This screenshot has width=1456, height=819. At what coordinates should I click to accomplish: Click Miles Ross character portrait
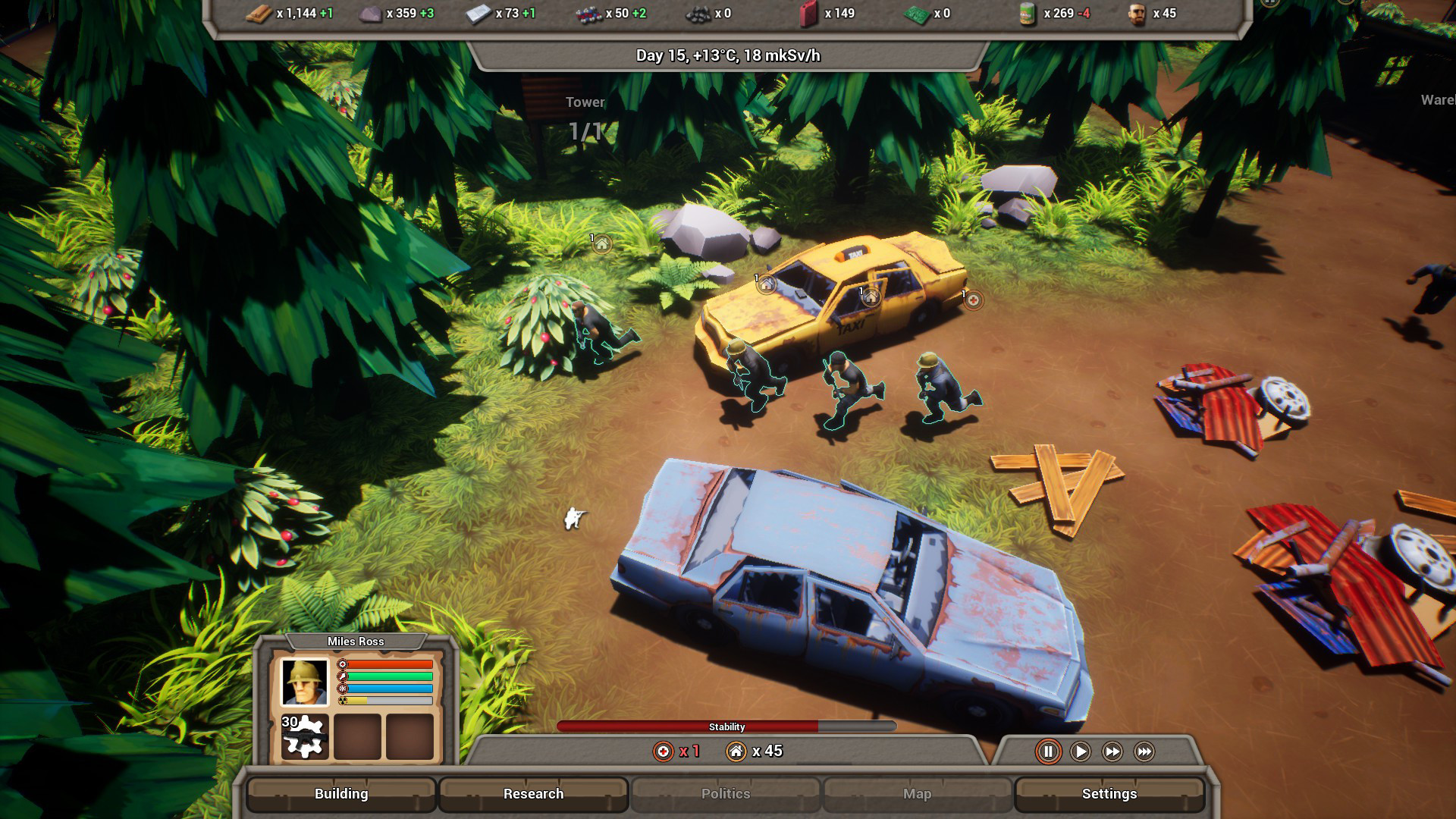pos(305,682)
